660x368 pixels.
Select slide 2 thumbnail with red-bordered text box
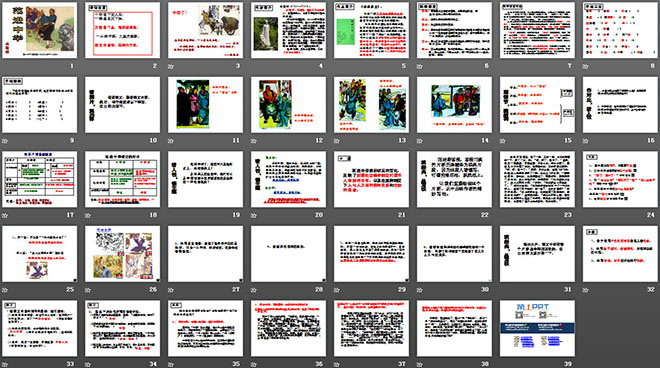click(122, 30)
